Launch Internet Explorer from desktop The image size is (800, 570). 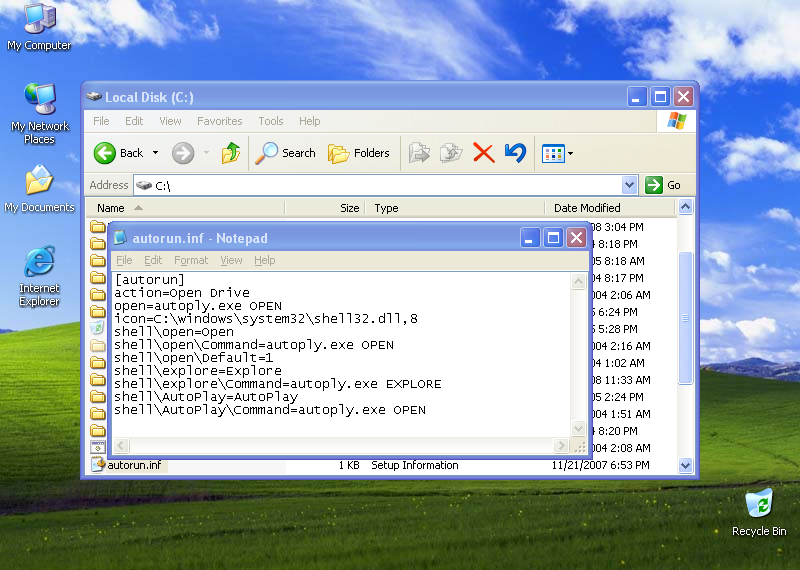click(x=39, y=276)
